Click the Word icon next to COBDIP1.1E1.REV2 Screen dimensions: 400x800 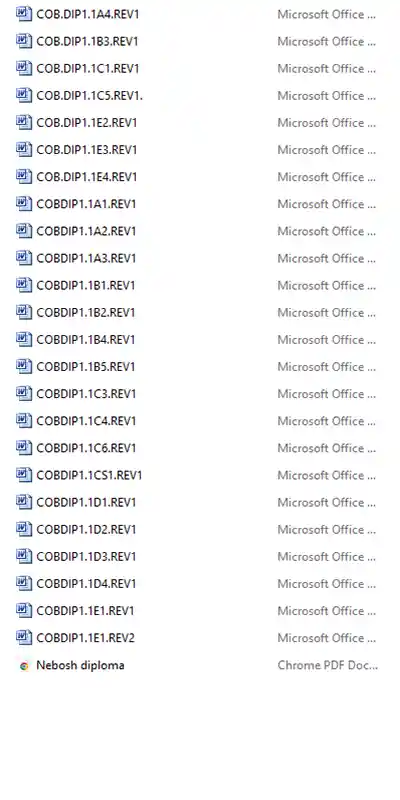tap(23, 637)
